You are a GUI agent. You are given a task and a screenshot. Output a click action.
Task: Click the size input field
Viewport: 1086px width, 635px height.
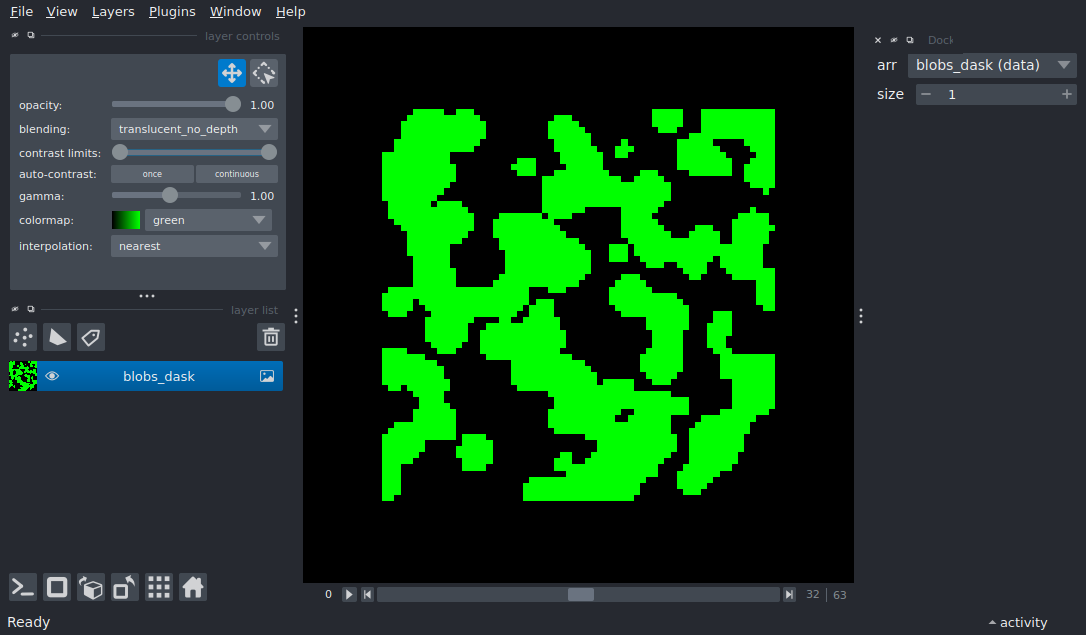(996, 94)
